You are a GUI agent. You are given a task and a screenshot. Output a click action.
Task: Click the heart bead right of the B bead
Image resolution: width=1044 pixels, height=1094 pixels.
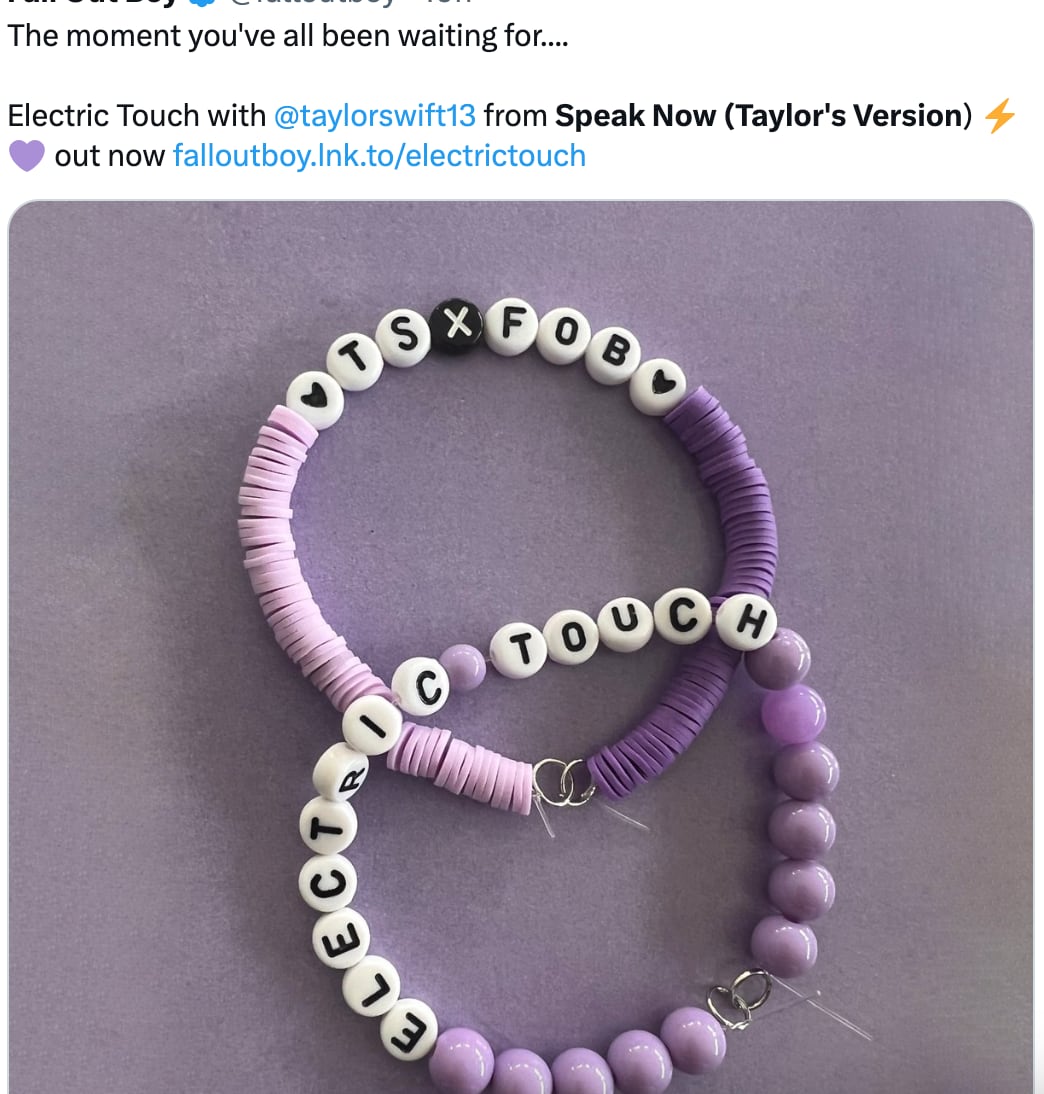[659, 385]
